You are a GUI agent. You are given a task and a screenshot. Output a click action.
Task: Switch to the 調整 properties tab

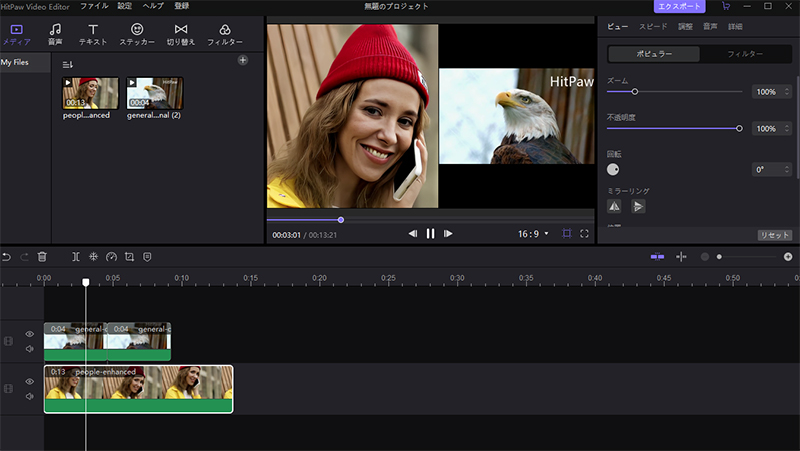tap(685, 27)
